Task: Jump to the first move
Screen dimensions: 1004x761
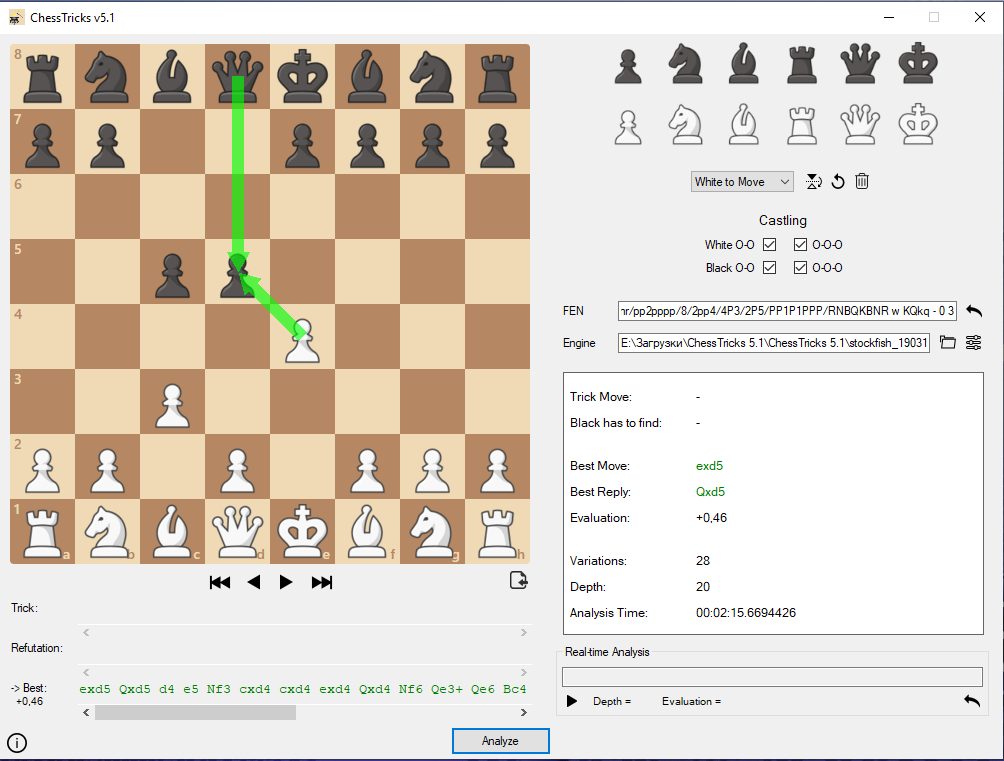Action: click(x=220, y=582)
